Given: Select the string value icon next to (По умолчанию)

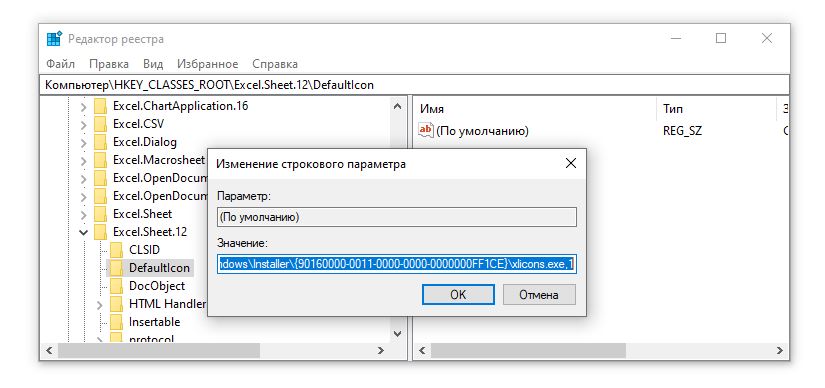Looking at the screenshot, I should click(425, 130).
